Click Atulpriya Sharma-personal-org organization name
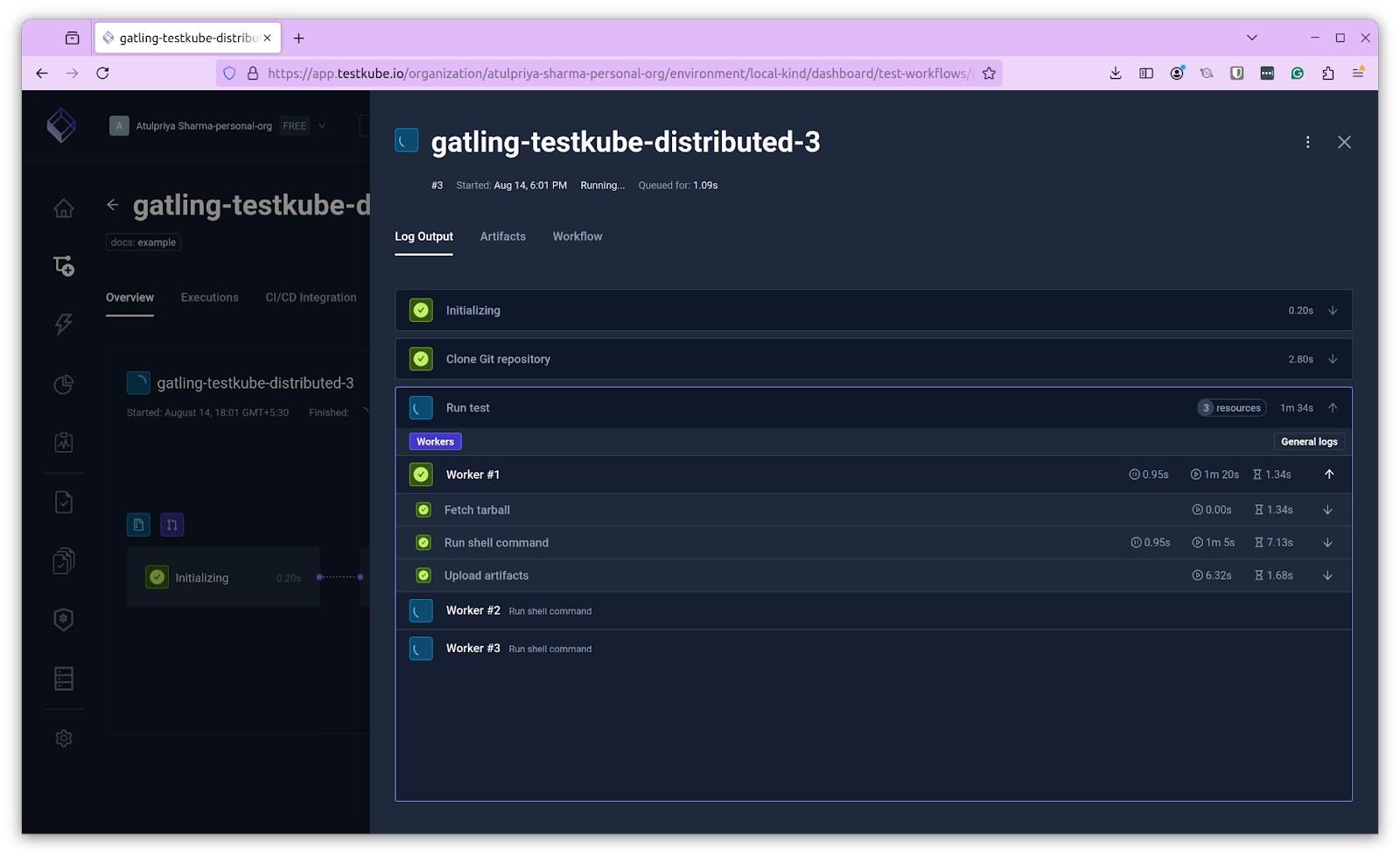Screen dimensions: 1400x858 pyautogui.click(x=204, y=126)
